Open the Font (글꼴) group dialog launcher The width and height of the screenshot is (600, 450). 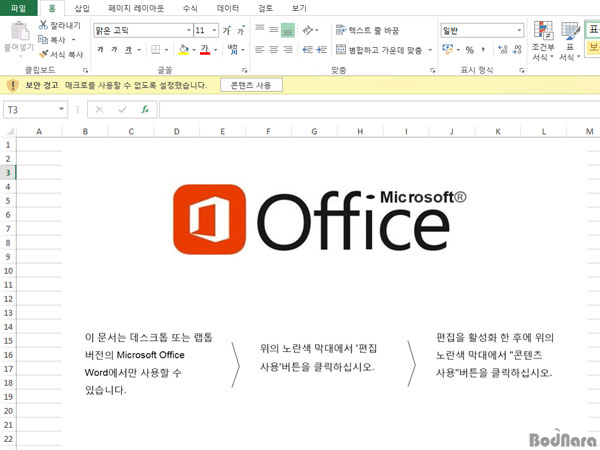245,70
